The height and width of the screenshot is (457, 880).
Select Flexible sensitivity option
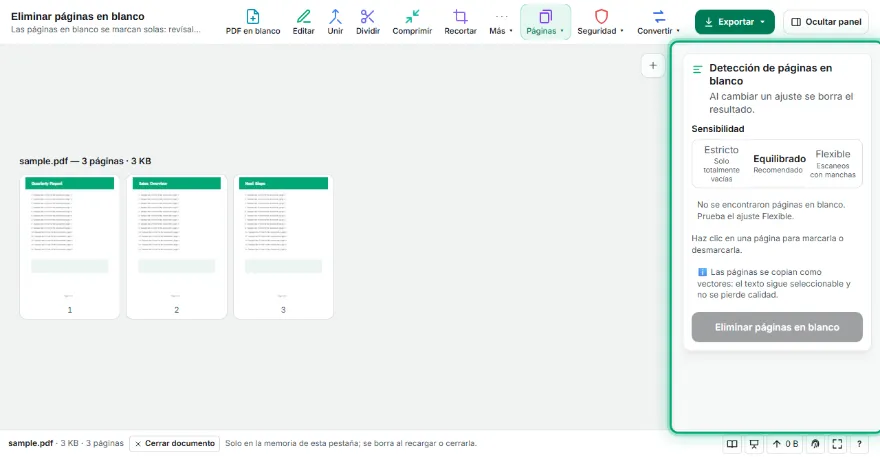click(832, 163)
